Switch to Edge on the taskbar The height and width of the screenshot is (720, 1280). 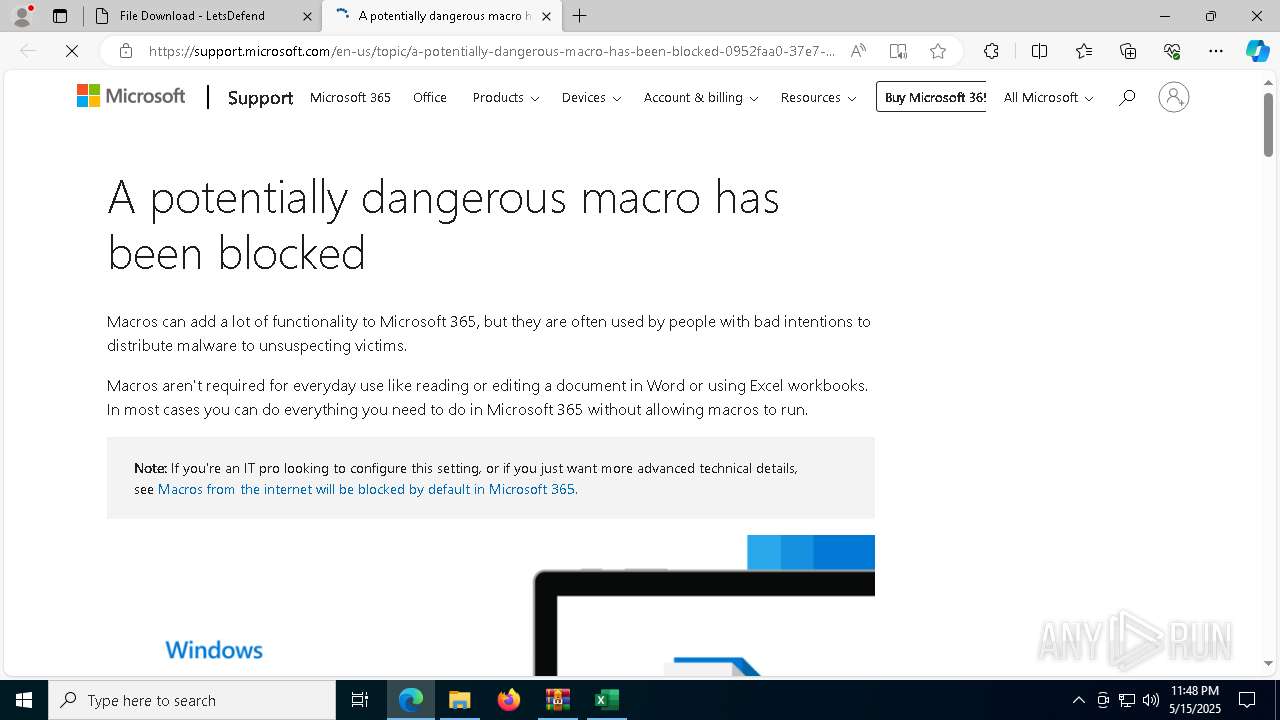point(411,700)
